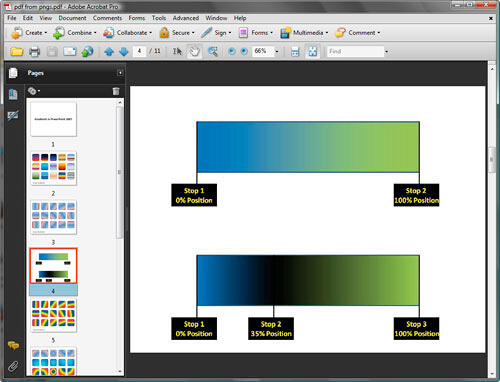Click the fit one full page icon

click(x=312, y=51)
